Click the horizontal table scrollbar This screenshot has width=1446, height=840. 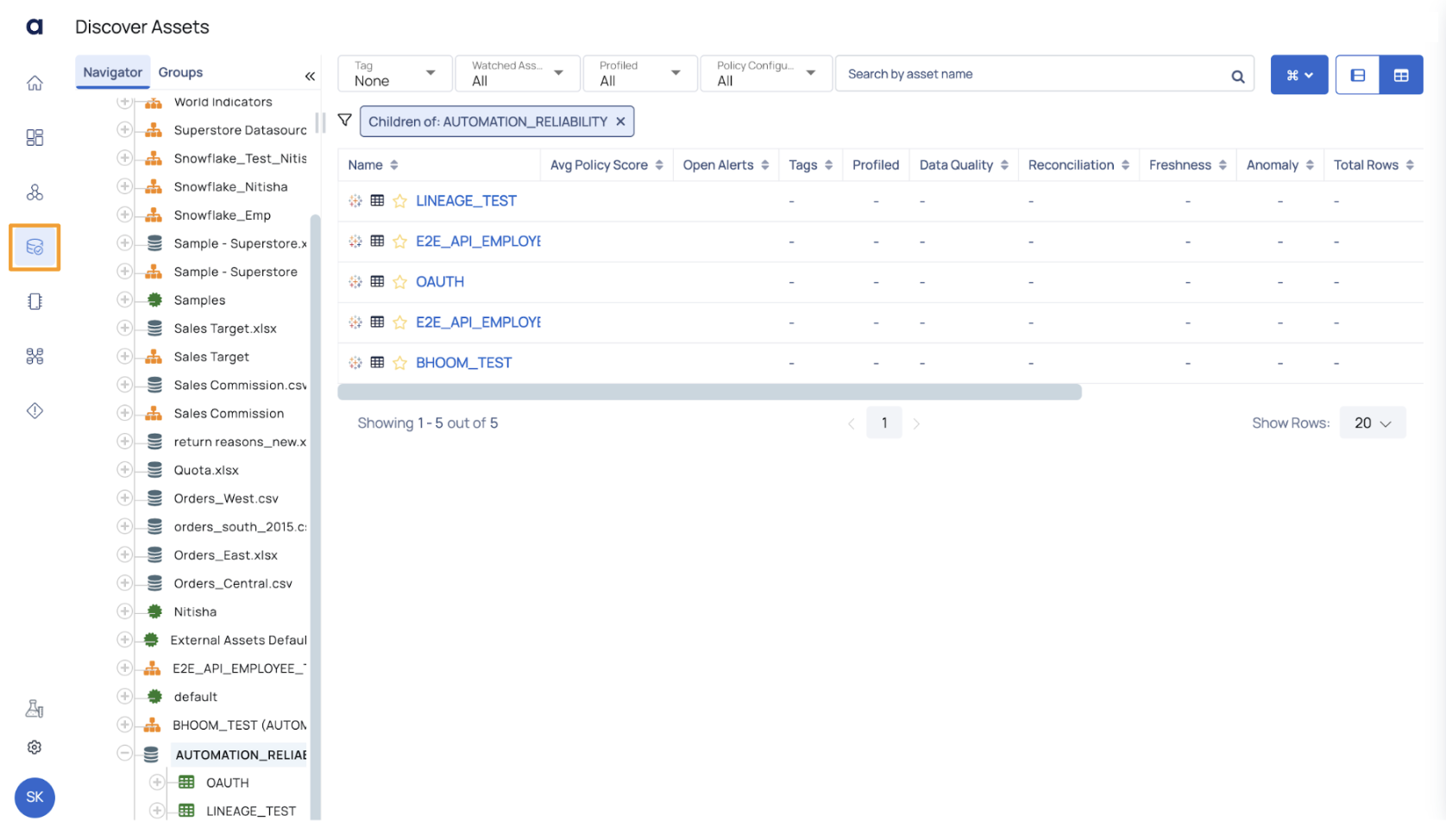point(709,392)
